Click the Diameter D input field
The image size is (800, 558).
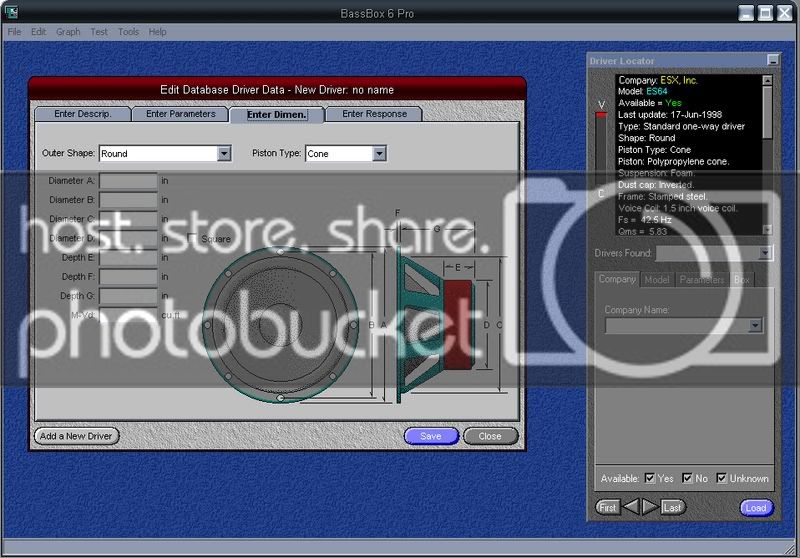tap(129, 238)
